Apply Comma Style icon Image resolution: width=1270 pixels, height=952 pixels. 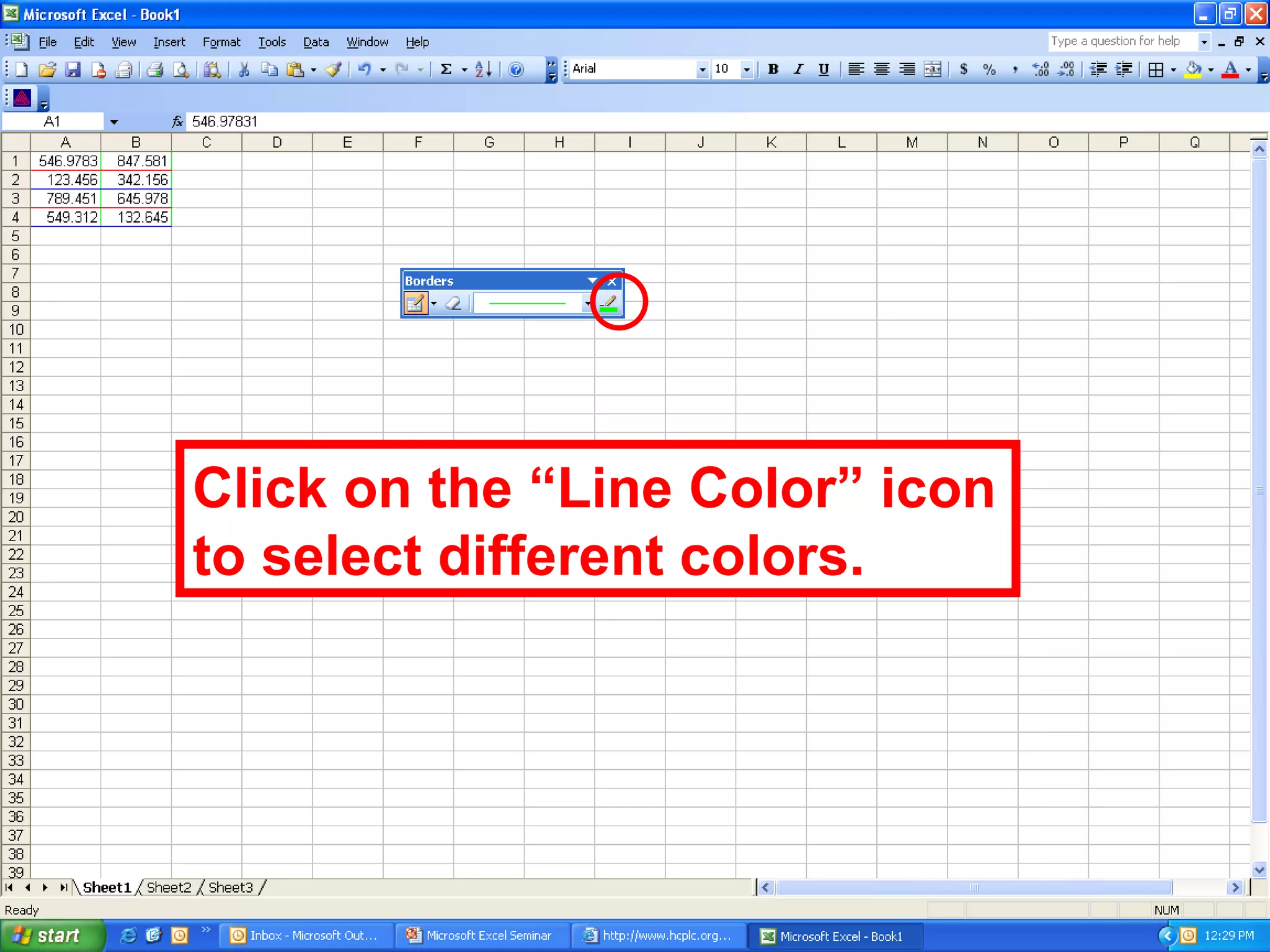[1015, 69]
